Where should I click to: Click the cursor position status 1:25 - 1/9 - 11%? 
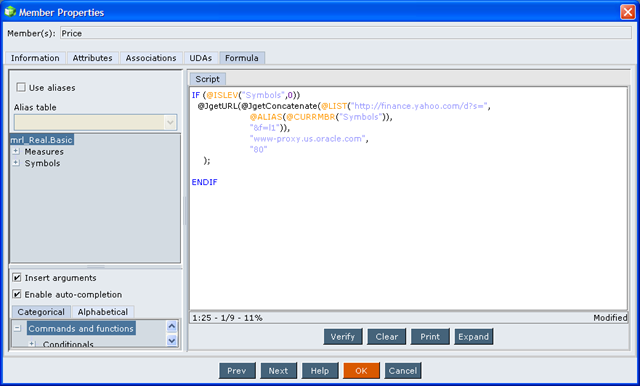coord(227,317)
